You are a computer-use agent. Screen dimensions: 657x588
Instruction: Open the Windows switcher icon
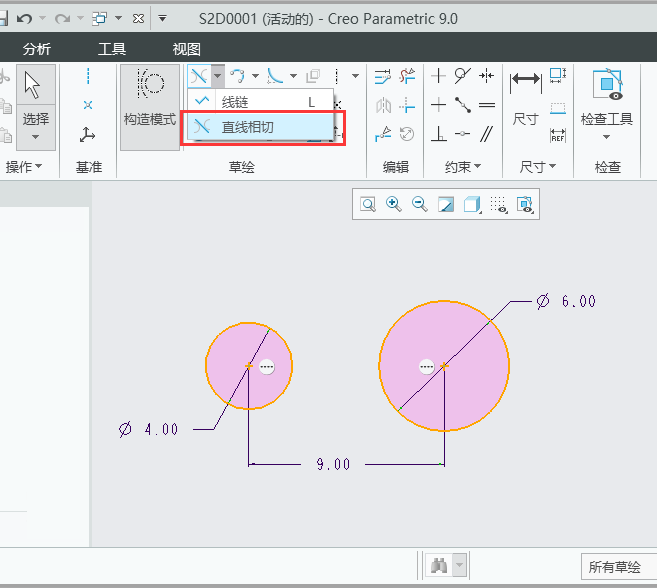pyautogui.click(x=100, y=18)
